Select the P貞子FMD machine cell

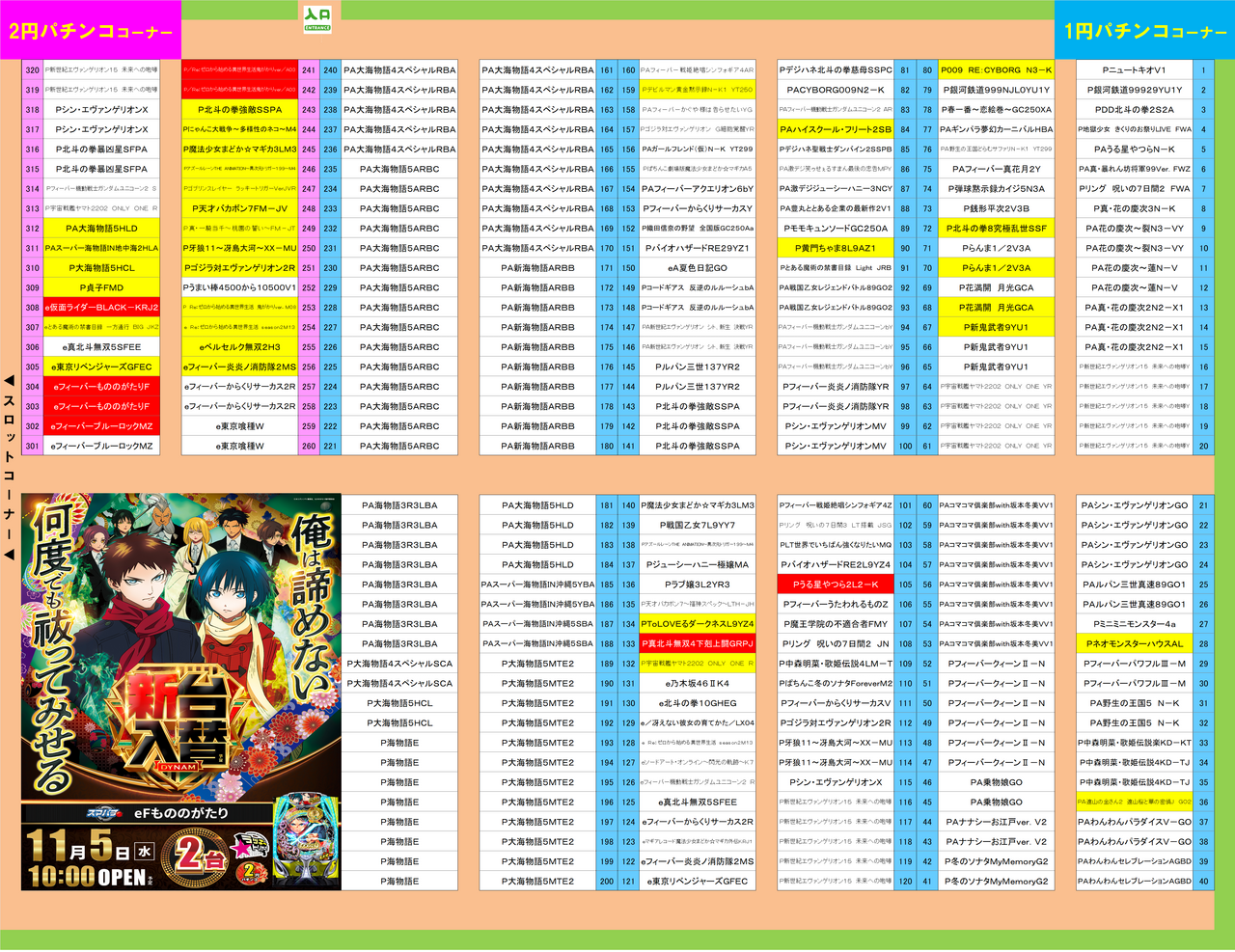point(101,287)
